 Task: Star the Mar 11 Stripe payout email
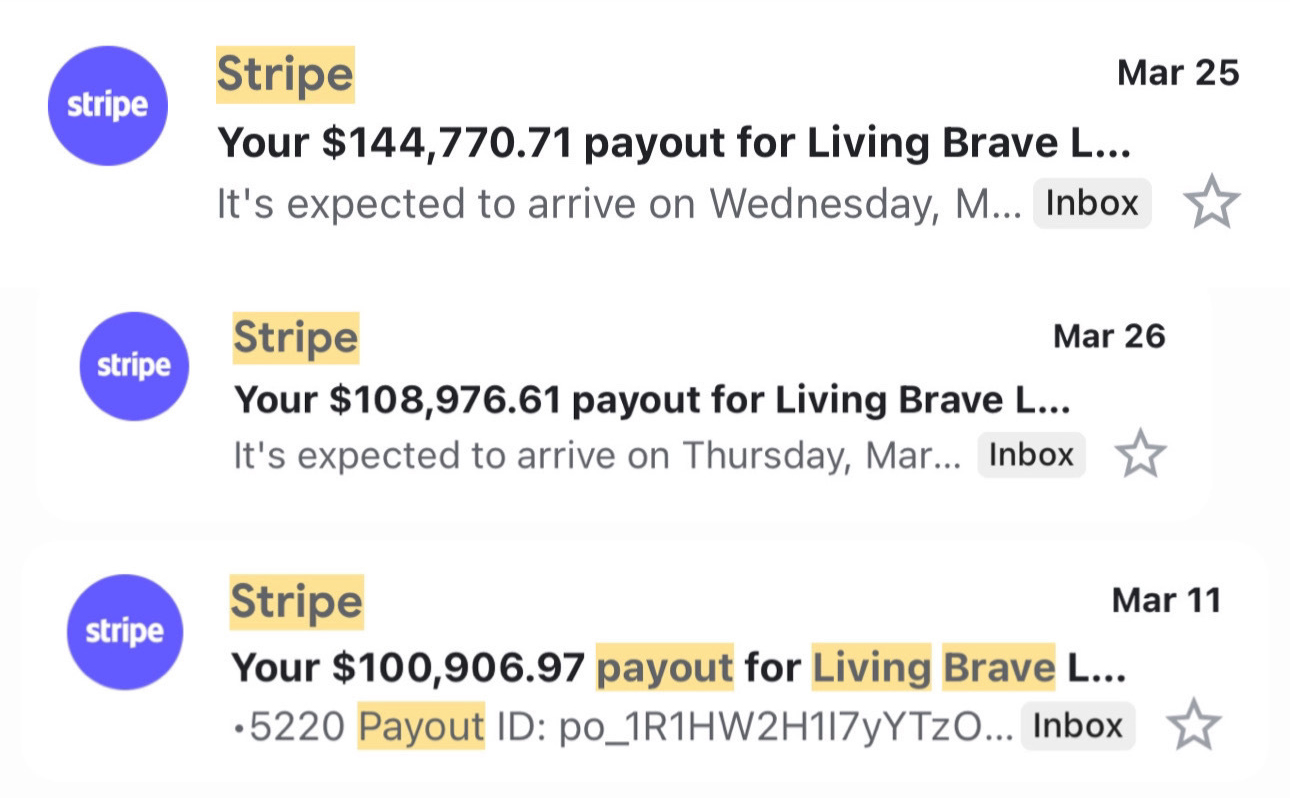1194,725
